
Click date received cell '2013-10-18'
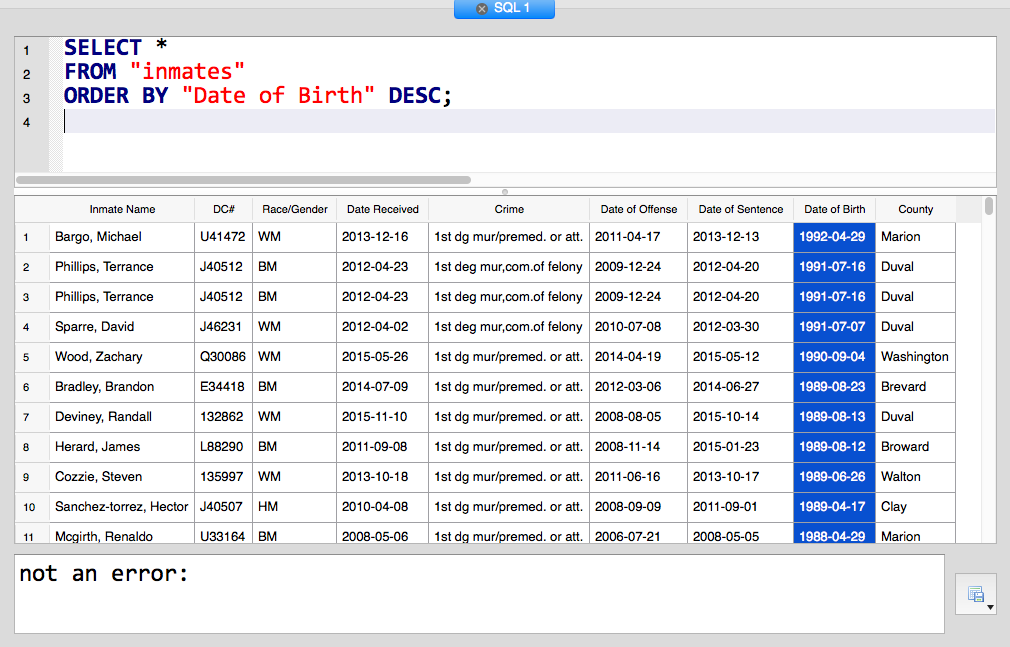pyautogui.click(x=383, y=477)
